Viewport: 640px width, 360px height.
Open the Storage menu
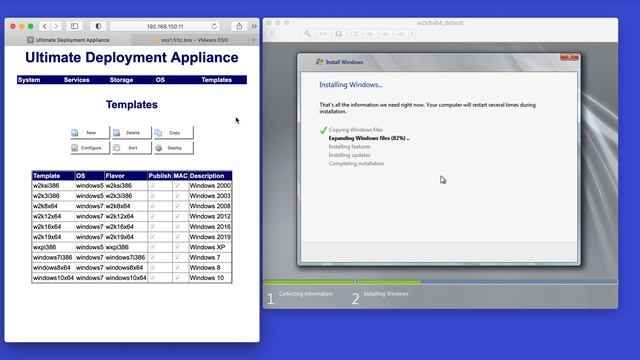point(121,80)
